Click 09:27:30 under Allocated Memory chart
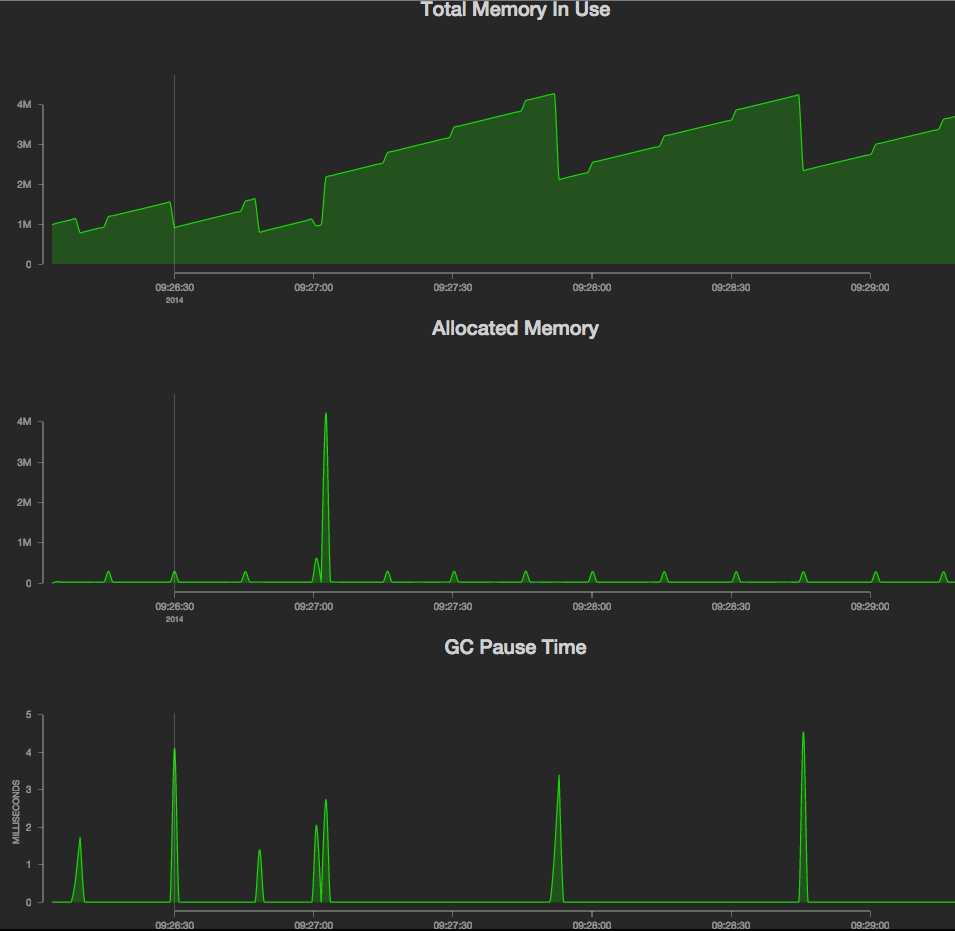The height and width of the screenshot is (931, 955). [453, 606]
